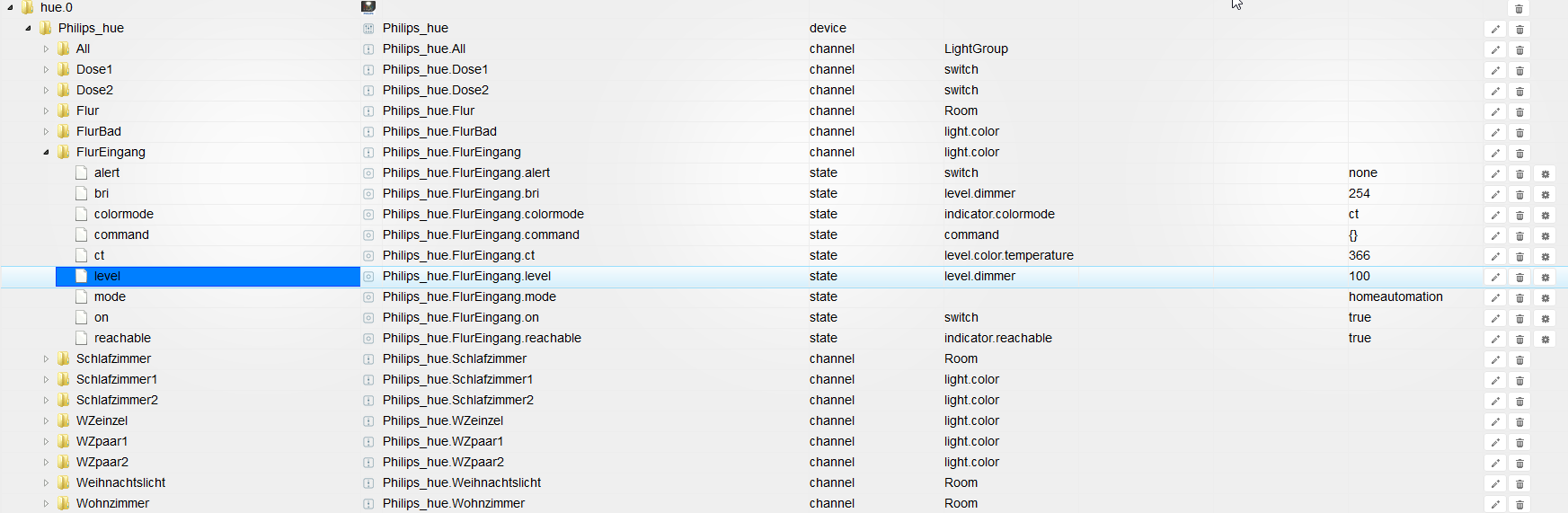This screenshot has width=1568, height=513.
Task: Collapse the Philips_hue folder
Action: point(28,28)
